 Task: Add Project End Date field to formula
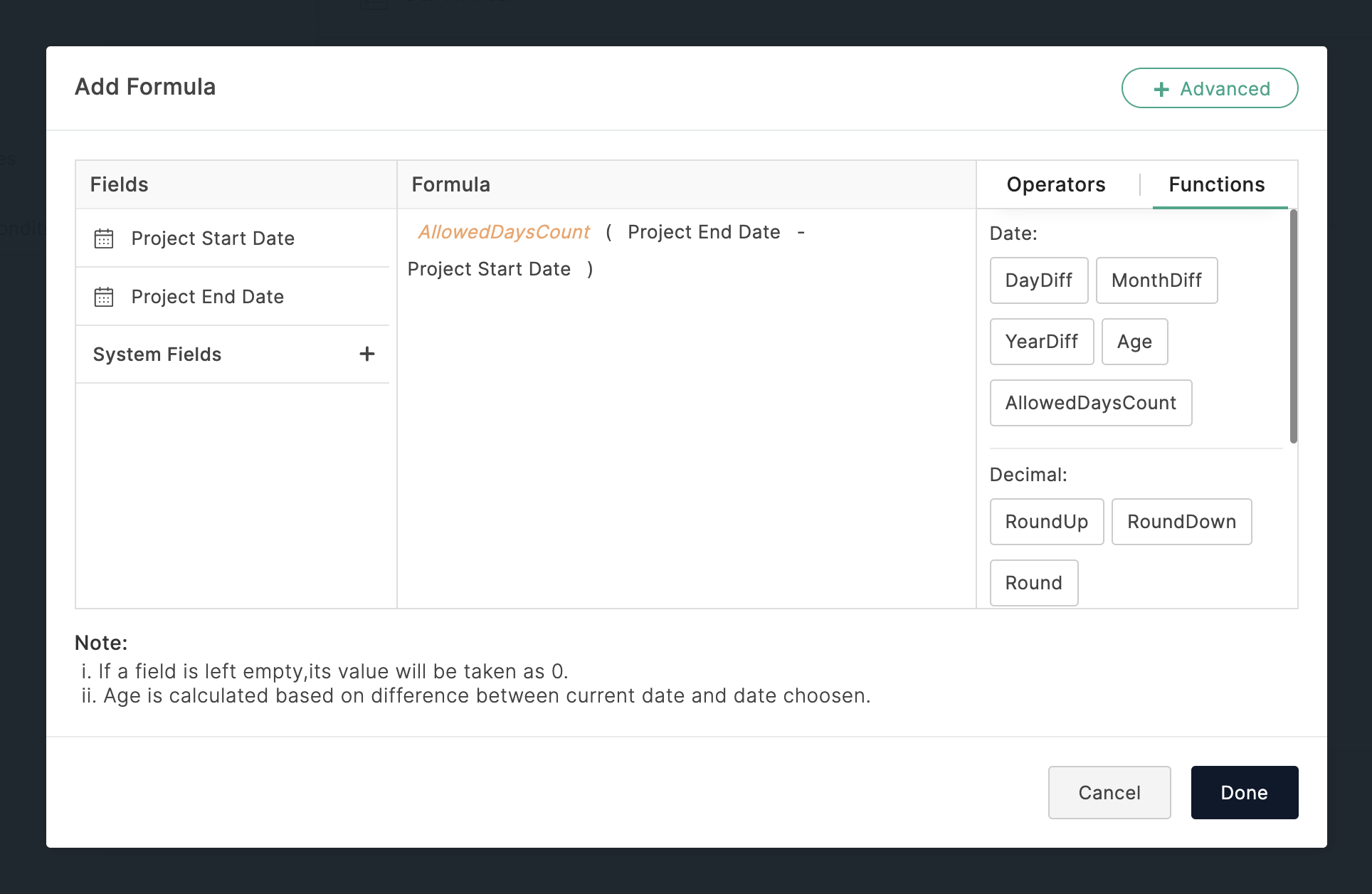click(x=233, y=297)
